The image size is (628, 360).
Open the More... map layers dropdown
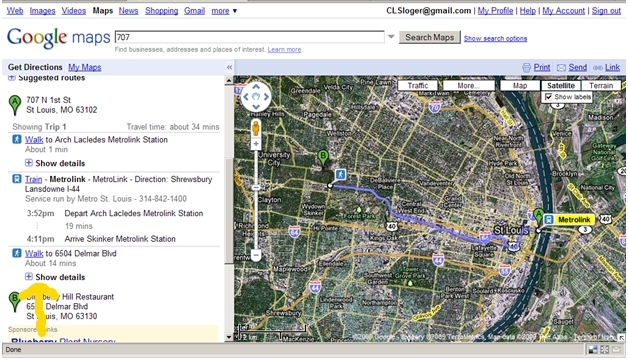point(468,85)
